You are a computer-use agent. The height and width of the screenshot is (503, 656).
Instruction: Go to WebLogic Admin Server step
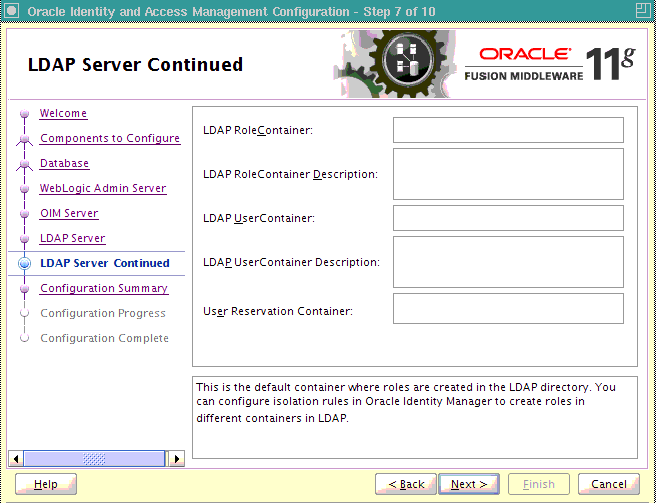point(103,188)
